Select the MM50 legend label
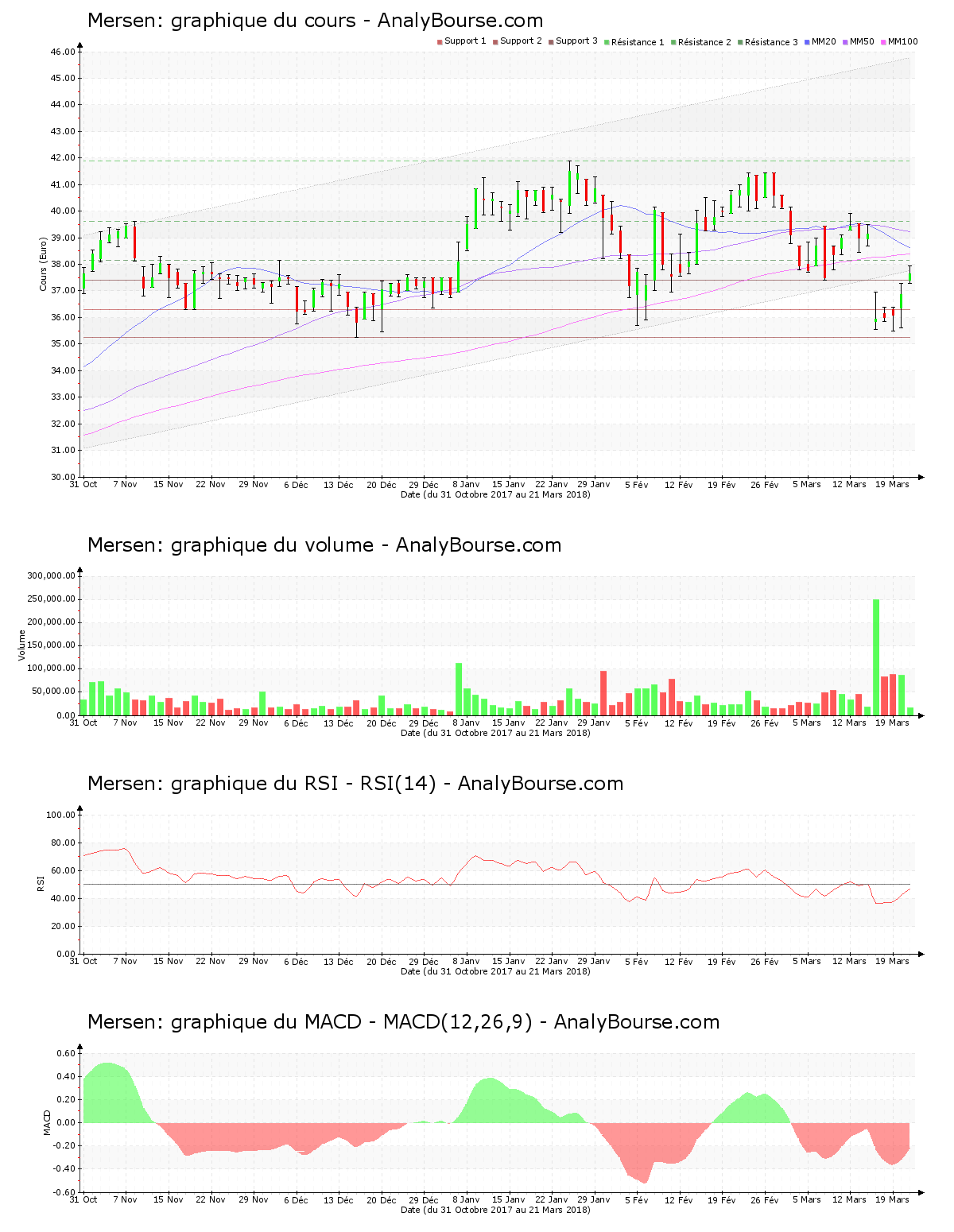The height and width of the screenshot is (1232, 954). [863, 41]
